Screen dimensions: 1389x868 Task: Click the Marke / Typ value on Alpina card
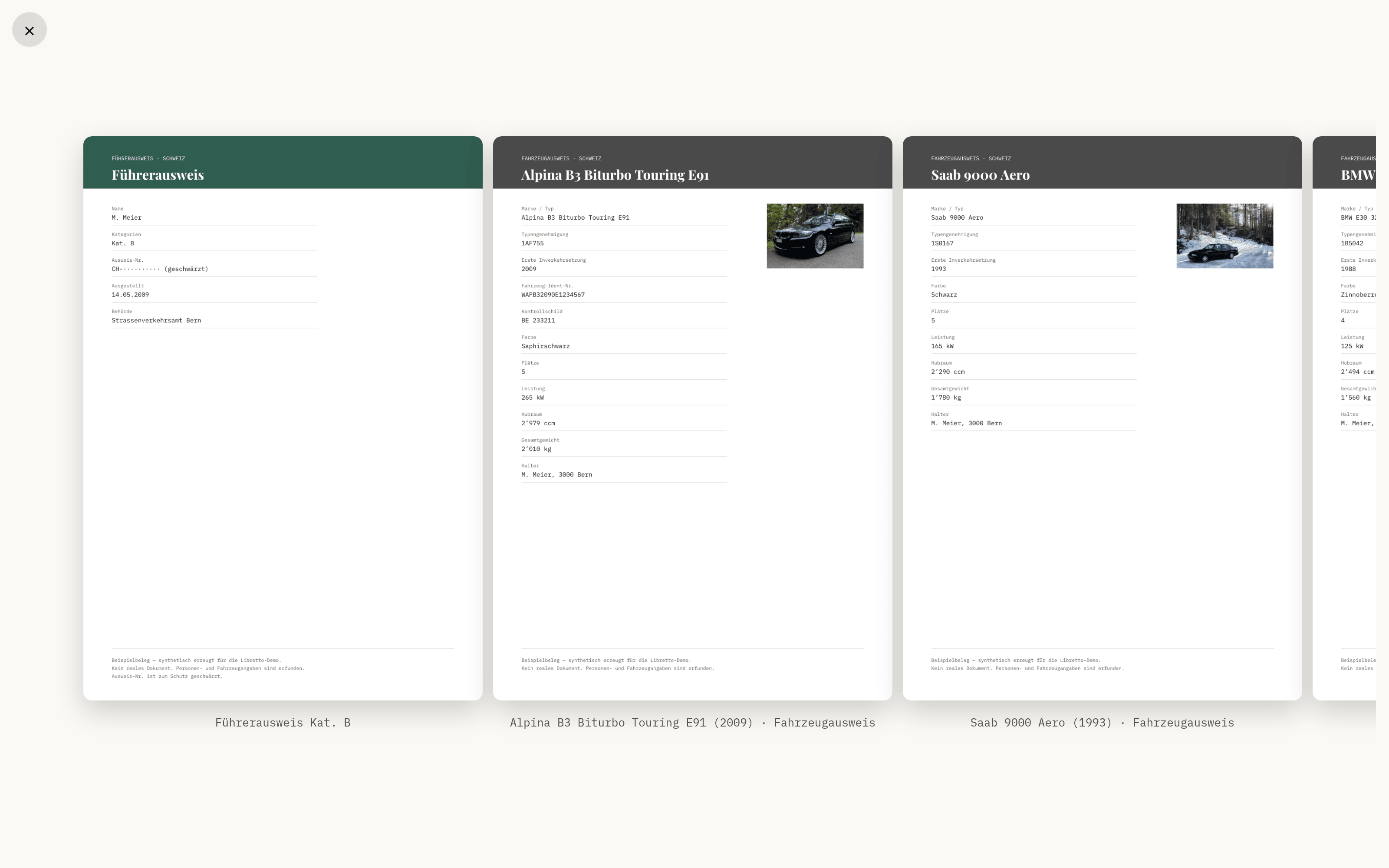575,217
